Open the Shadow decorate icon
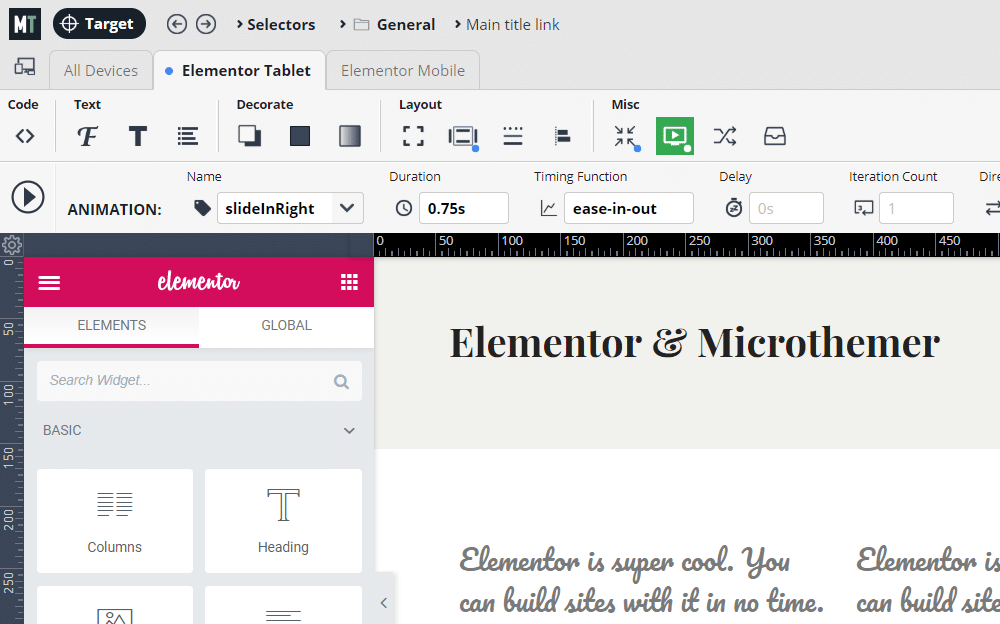The image size is (1000, 624). pos(249,136)
